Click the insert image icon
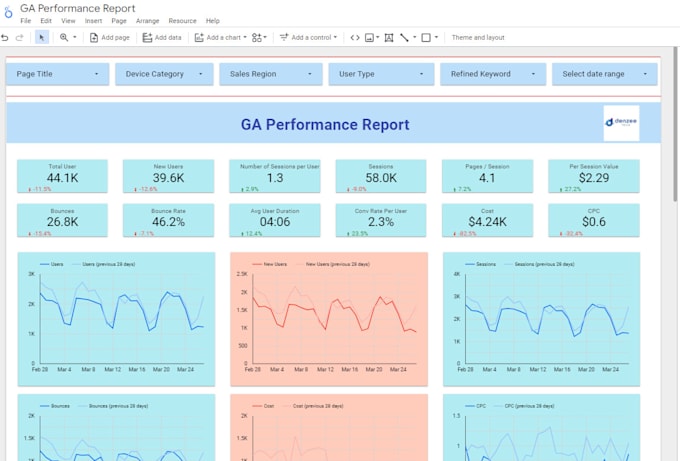This screenshot has height=461, width=680. [x=369, y=38]
